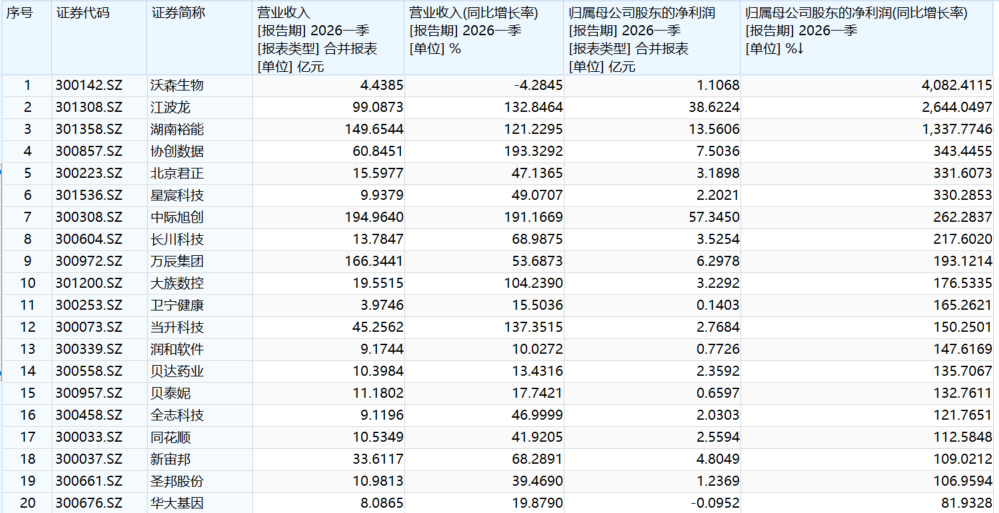Select stock code 300253.SZ
Screen dimensions: 999x513
pos(88,306)
